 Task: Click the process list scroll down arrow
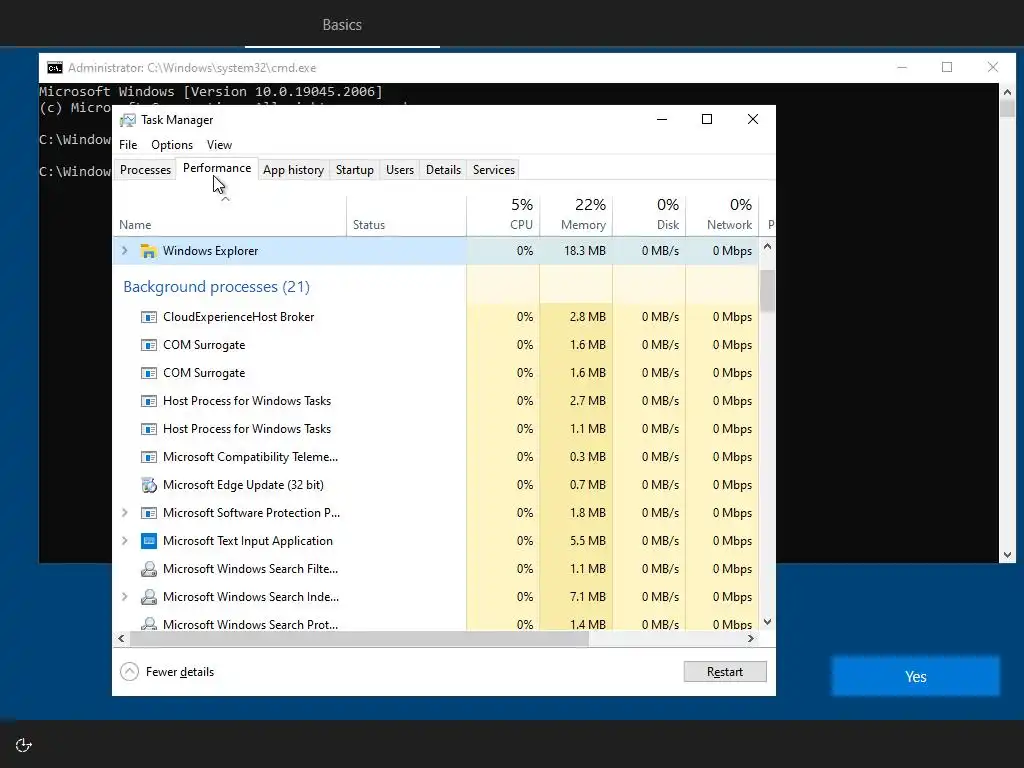coord(767,622)
